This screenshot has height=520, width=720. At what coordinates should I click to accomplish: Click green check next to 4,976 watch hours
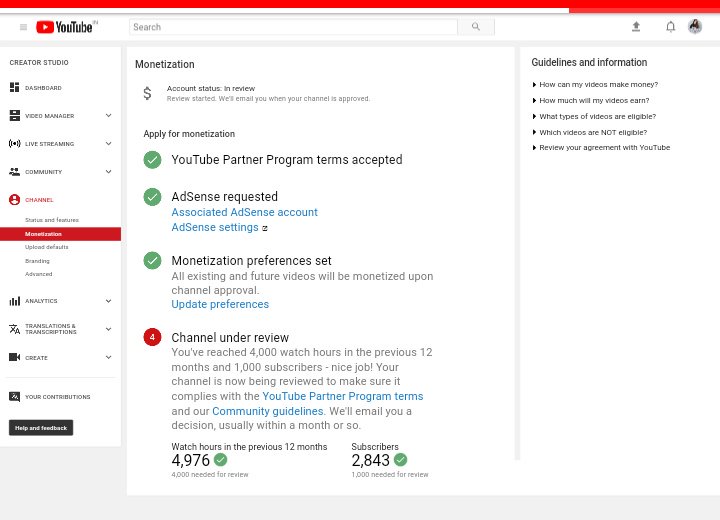220,459
